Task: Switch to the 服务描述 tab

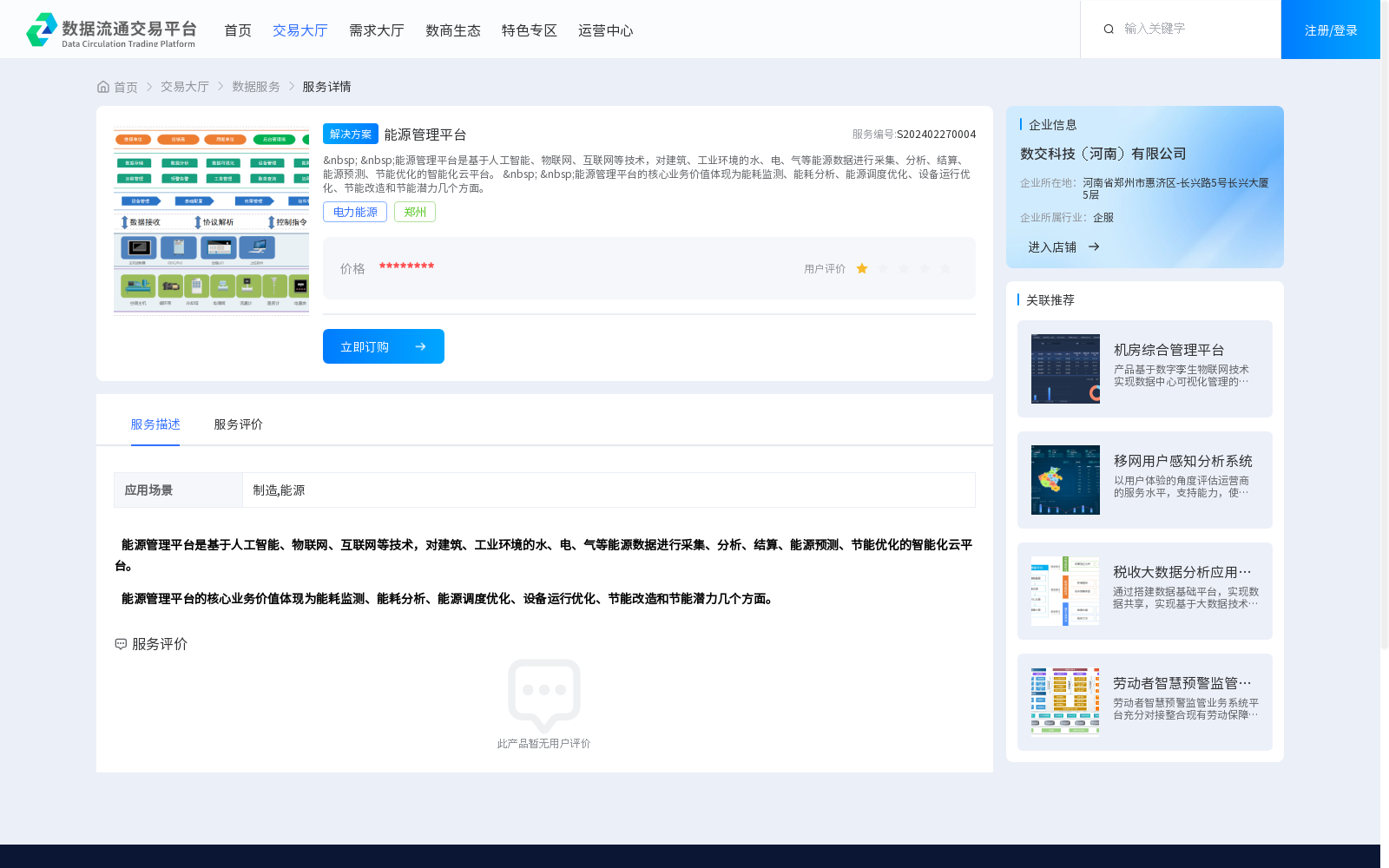Action: point(155,424)
